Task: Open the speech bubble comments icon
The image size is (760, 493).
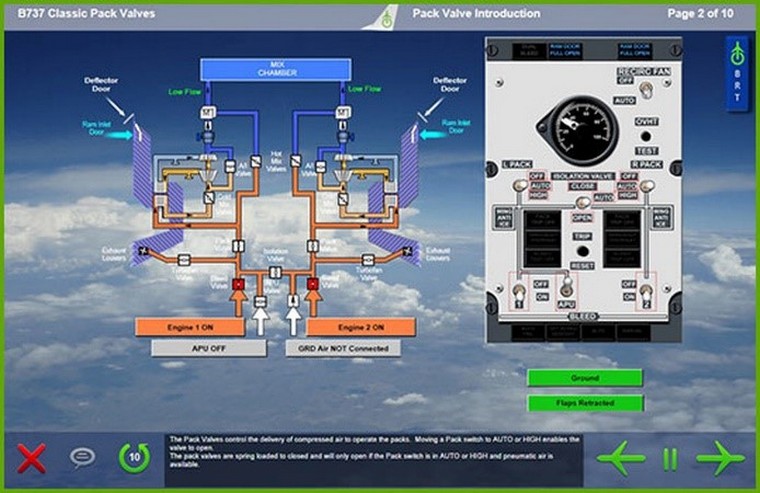Action: click(82, 458)
